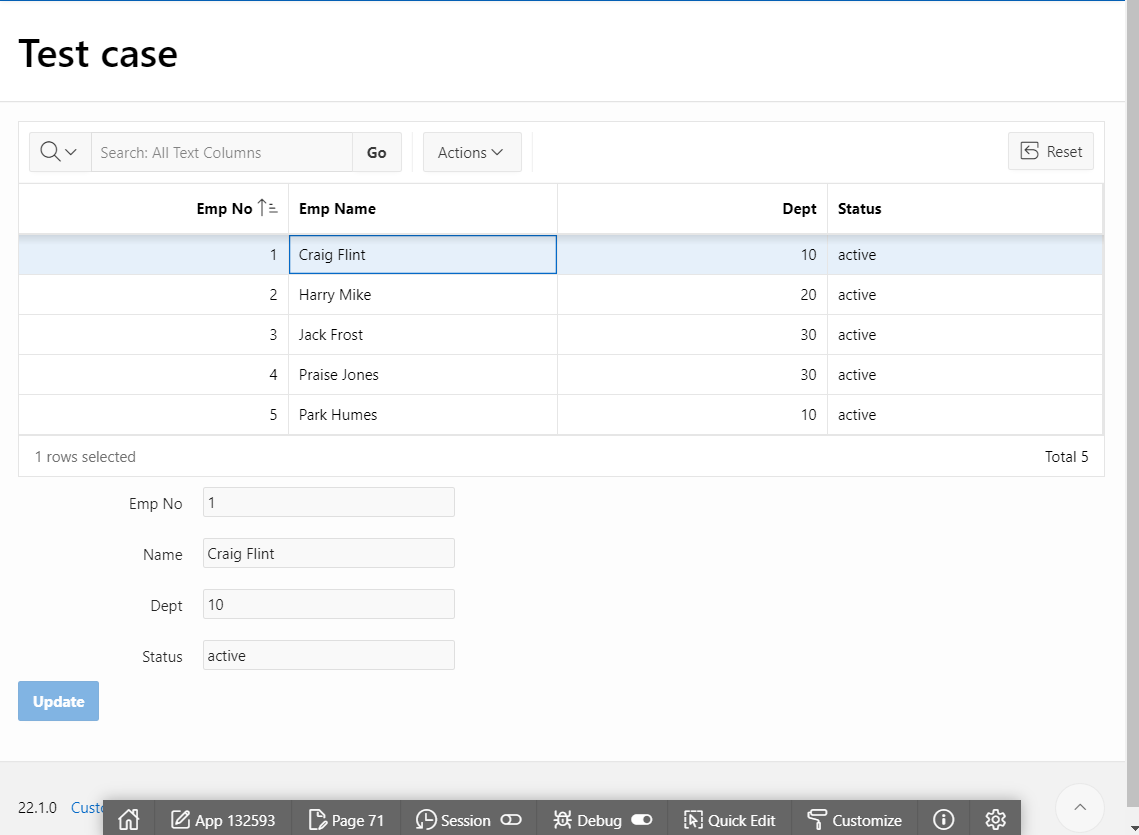
Task: Click Emp No cell 3
Action: [154, 334]
